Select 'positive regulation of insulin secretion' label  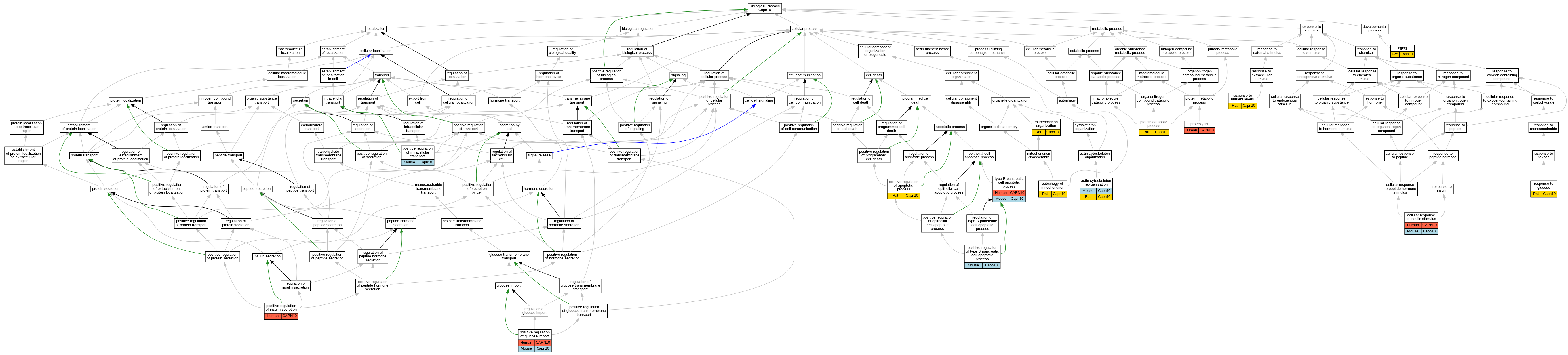coord(281,308)
